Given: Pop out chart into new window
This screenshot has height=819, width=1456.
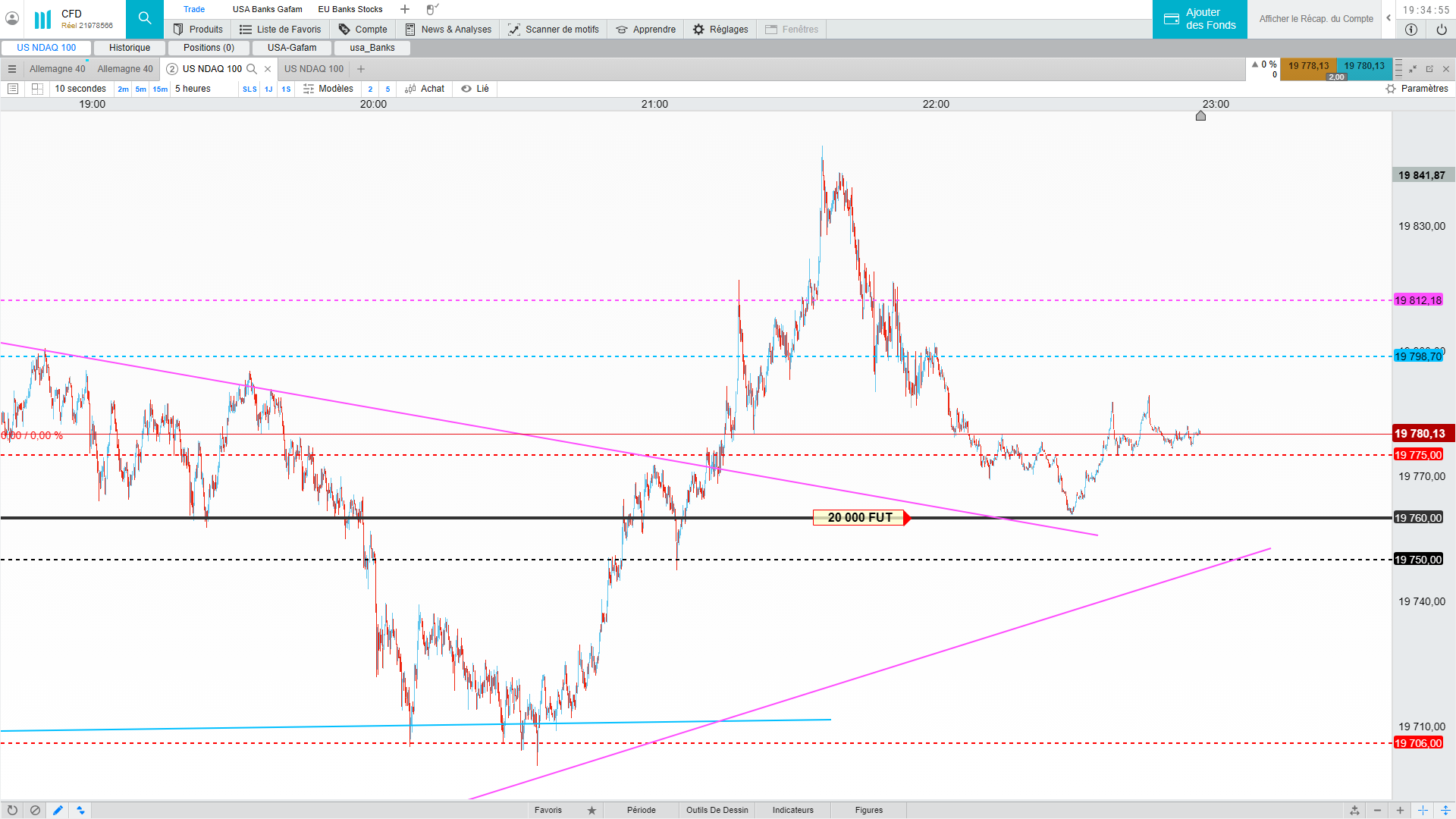Looking at the screenshot, I should (x=1429, y=69).
